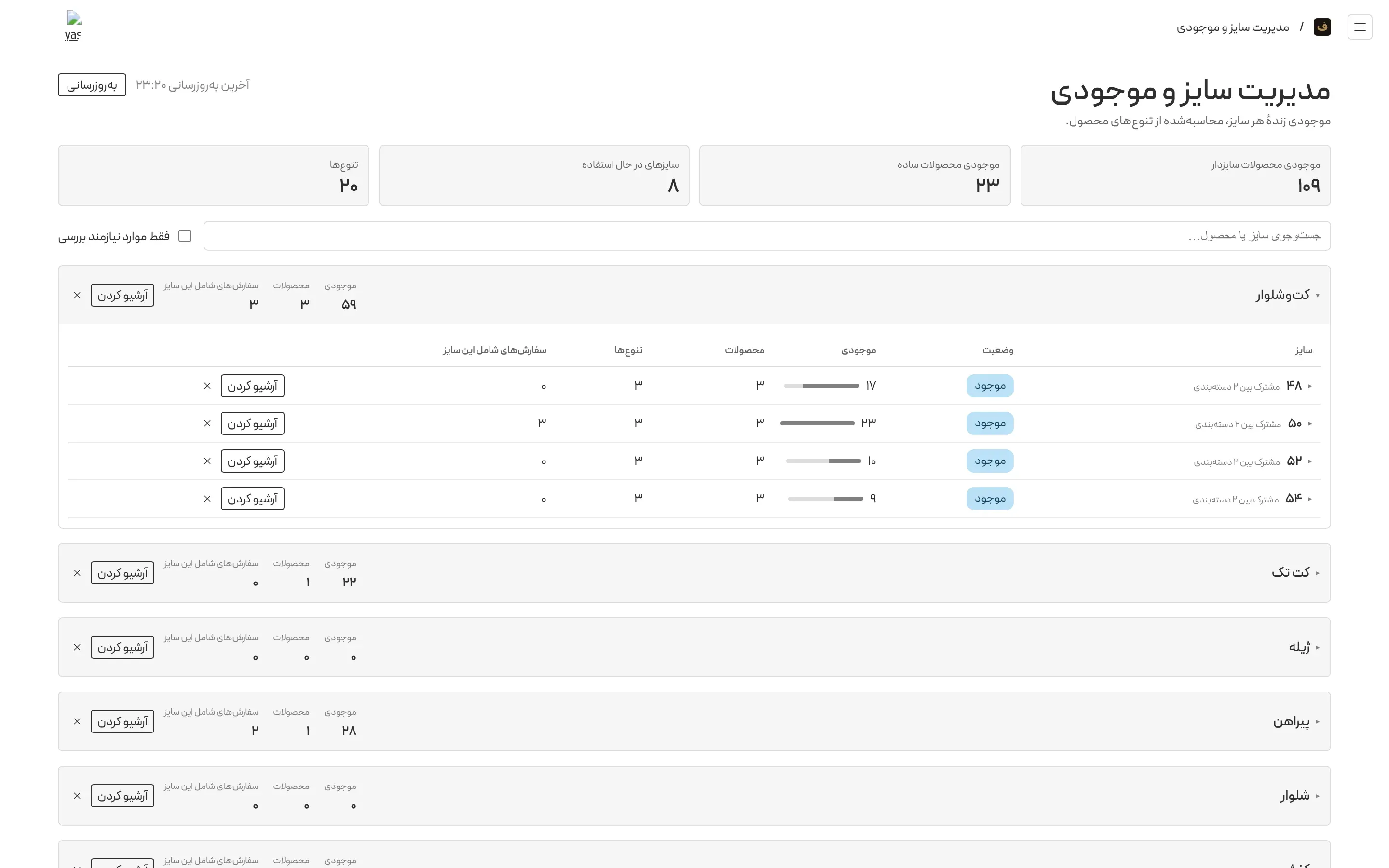1389x868 pixels.
Task: Click the X icon for کت‌وشلوار category
Action: pos(77,295)
